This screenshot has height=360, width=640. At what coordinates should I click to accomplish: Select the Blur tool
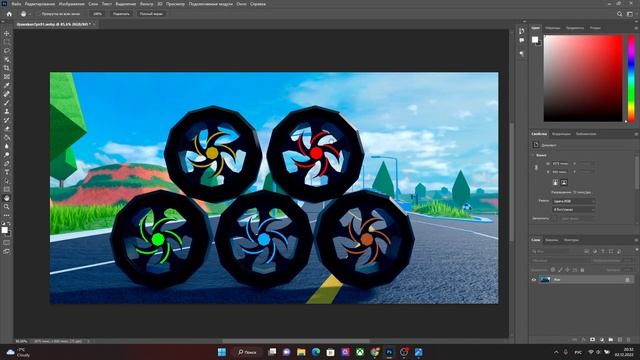pyautogui.click(x=7, y=146)
